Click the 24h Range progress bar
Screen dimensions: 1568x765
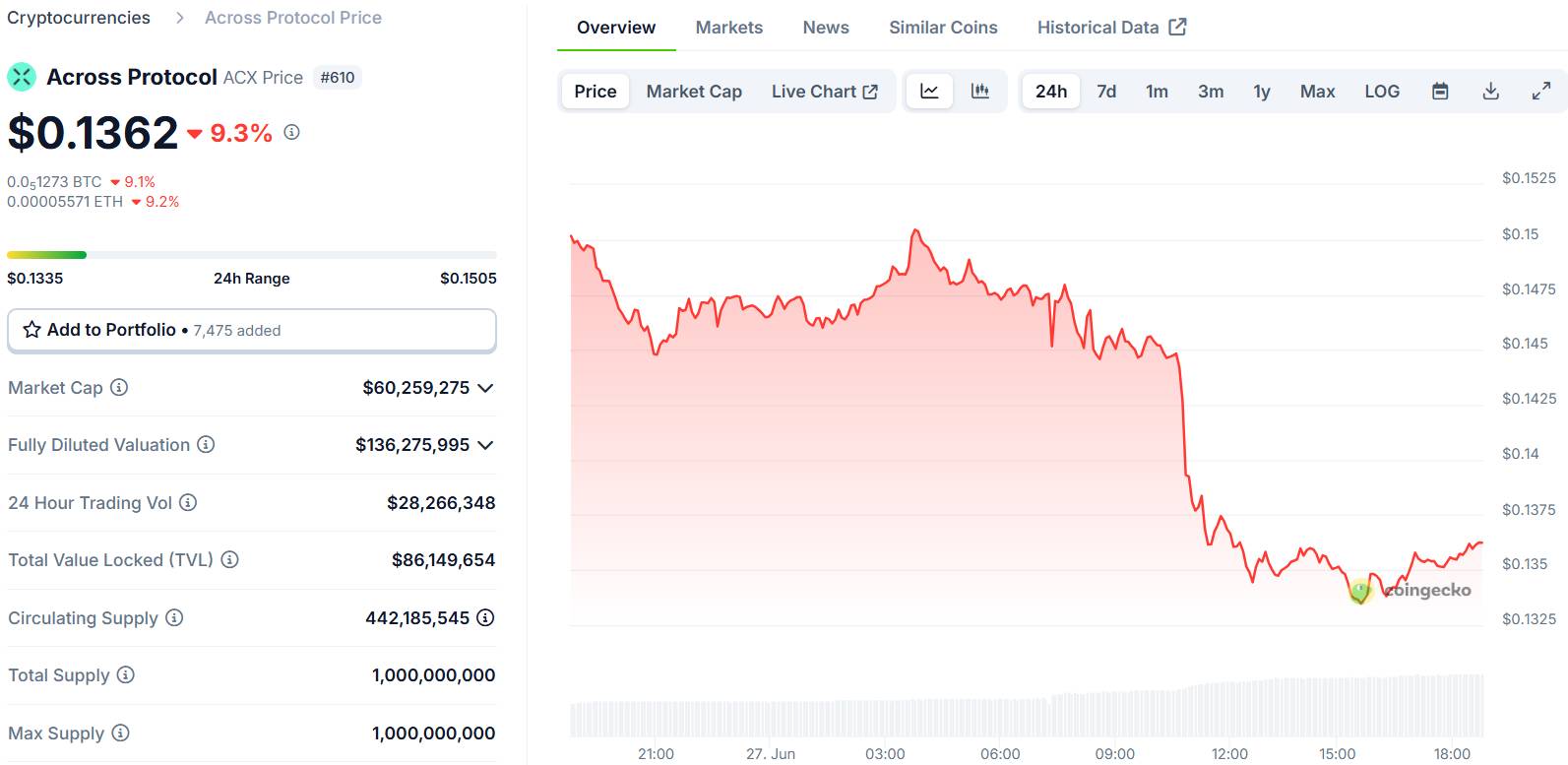coord(252,255)
